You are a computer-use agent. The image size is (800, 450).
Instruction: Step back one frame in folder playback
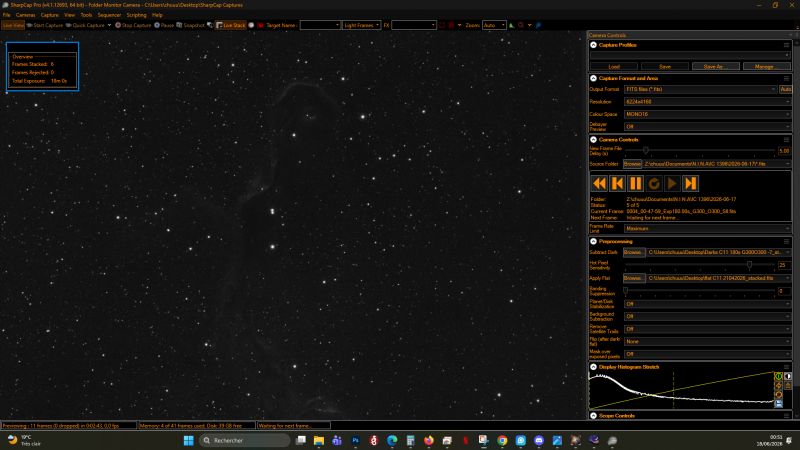(617, 183)
